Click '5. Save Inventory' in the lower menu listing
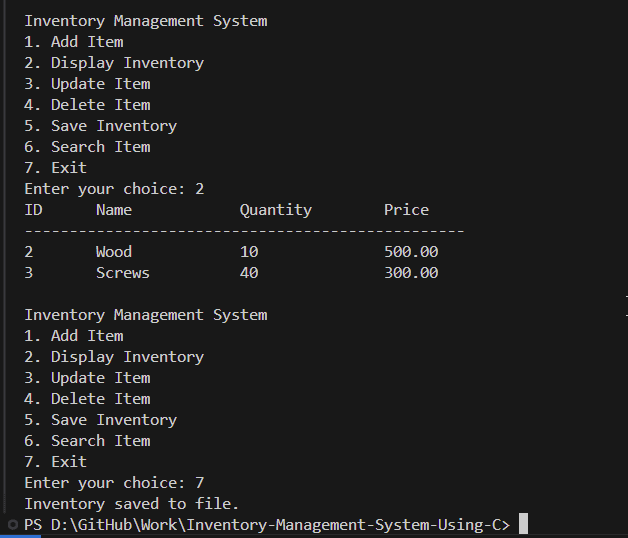This screenshot has width=628, height=538. pyautogui.click(x=100, y=420)
